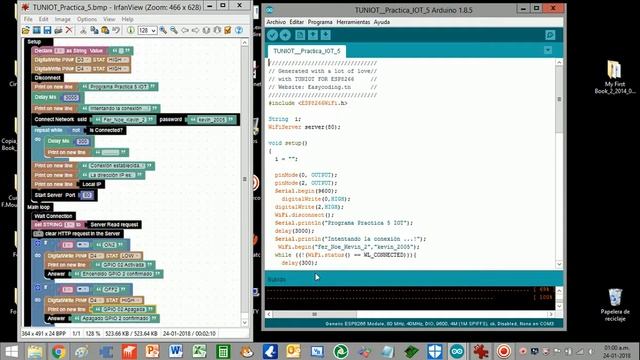Copy image in IrfanView toolbar

94,30
